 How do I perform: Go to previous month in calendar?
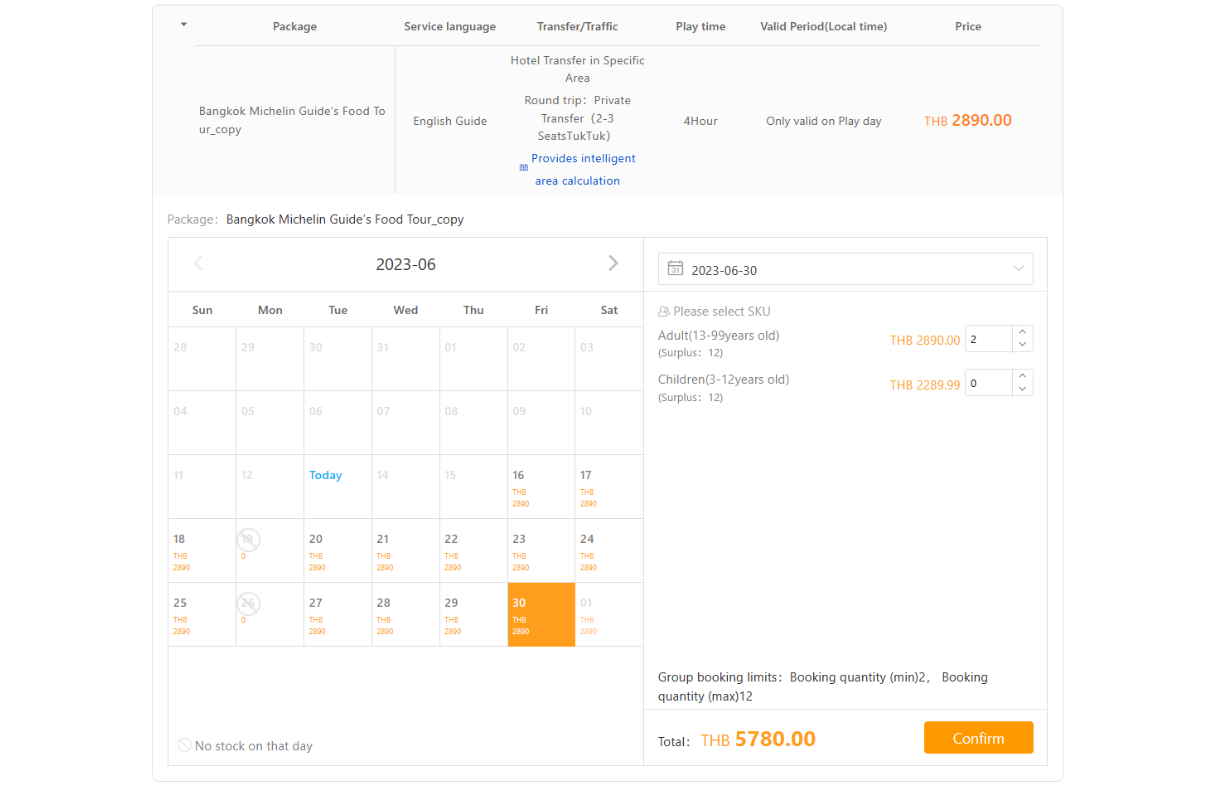[198, 263]
